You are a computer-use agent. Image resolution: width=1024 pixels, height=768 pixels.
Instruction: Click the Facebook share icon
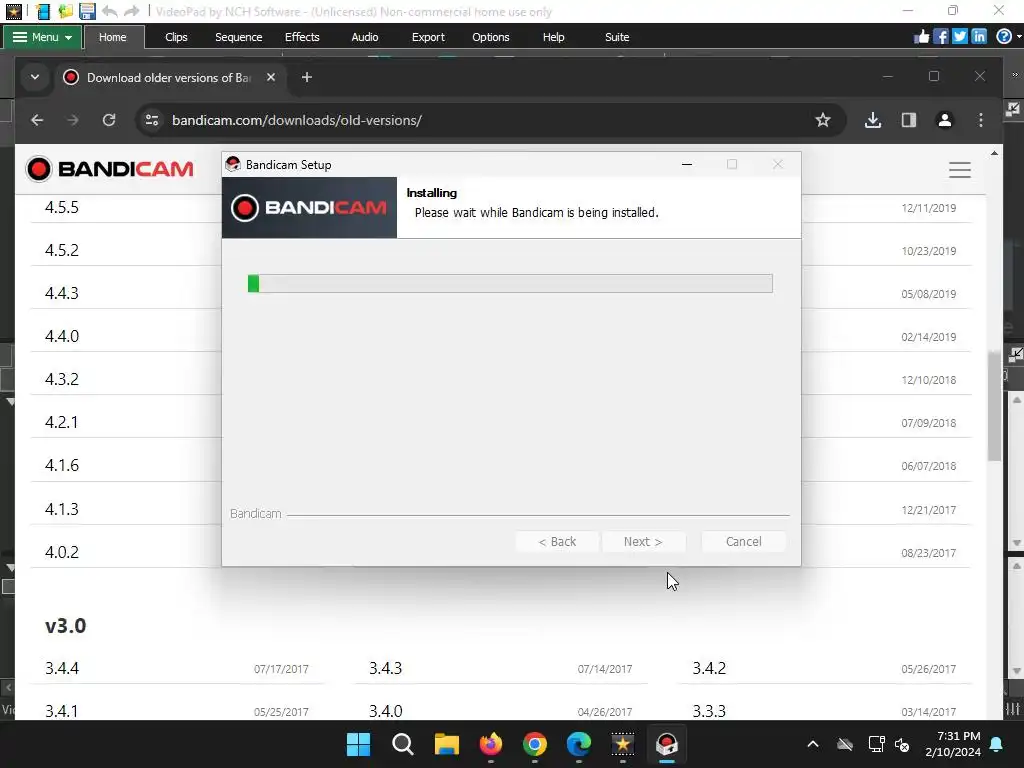940,37
